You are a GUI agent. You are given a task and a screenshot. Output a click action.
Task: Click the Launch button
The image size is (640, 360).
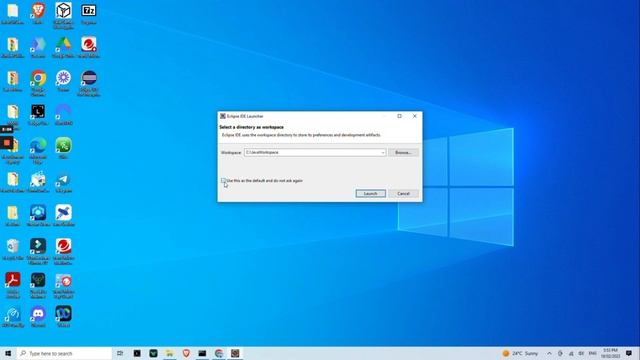(x=370, y=193)
